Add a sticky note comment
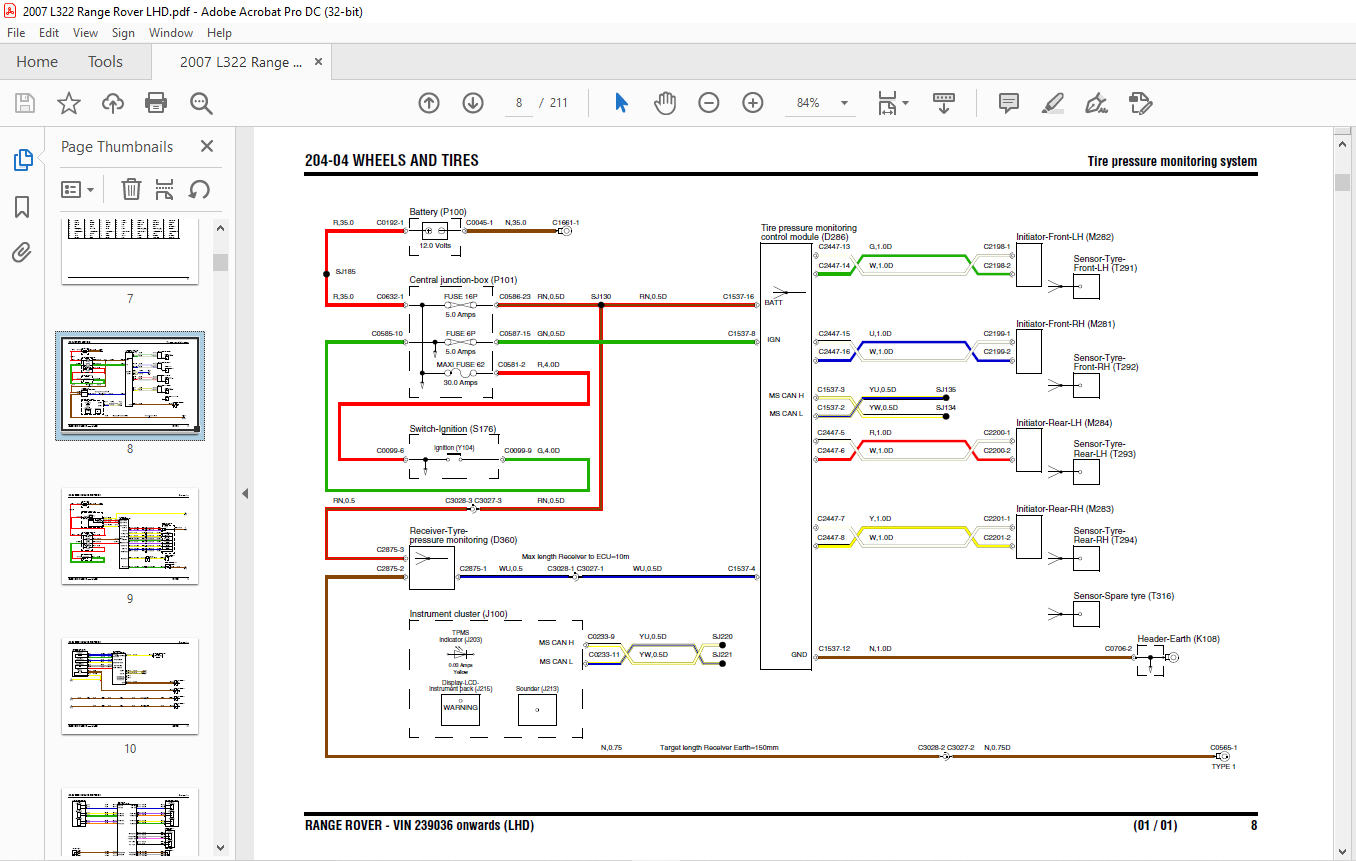This screenshot has width=1356, height=861. coord(1009,103)
